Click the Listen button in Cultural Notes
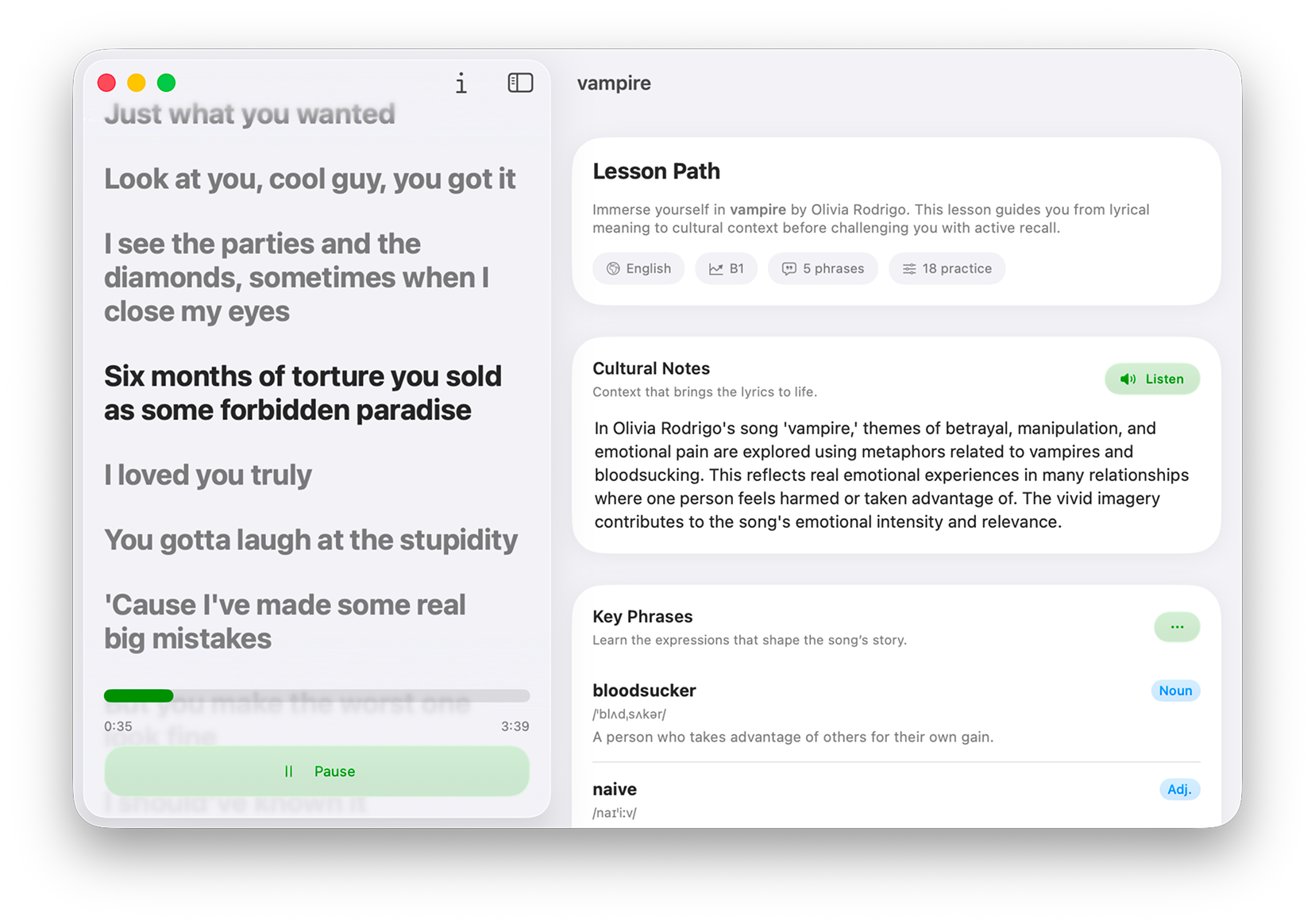Screen dimensions: 1315x924 (1152, 379)
